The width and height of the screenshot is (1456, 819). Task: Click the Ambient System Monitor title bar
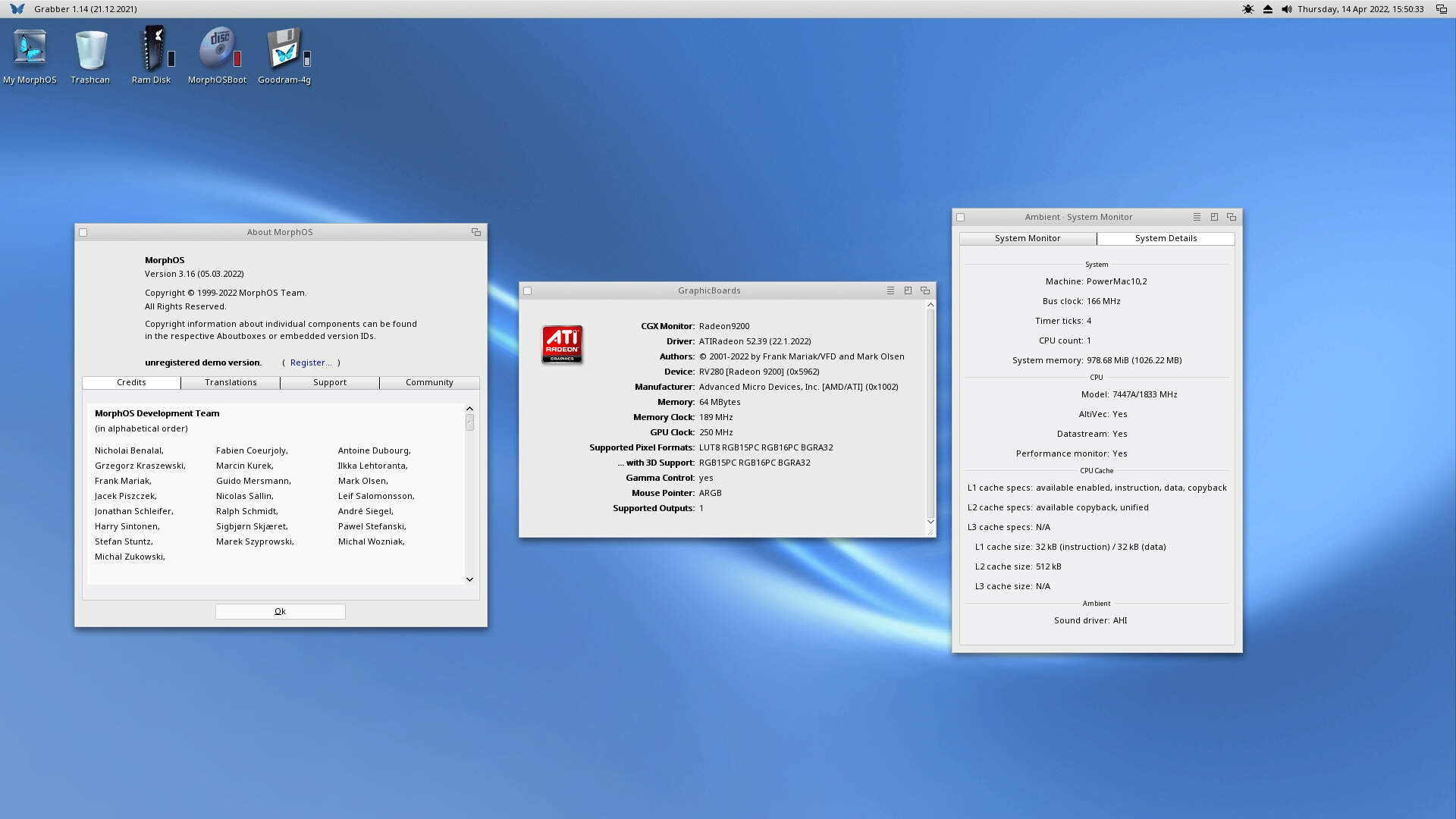click(1078, 217)
